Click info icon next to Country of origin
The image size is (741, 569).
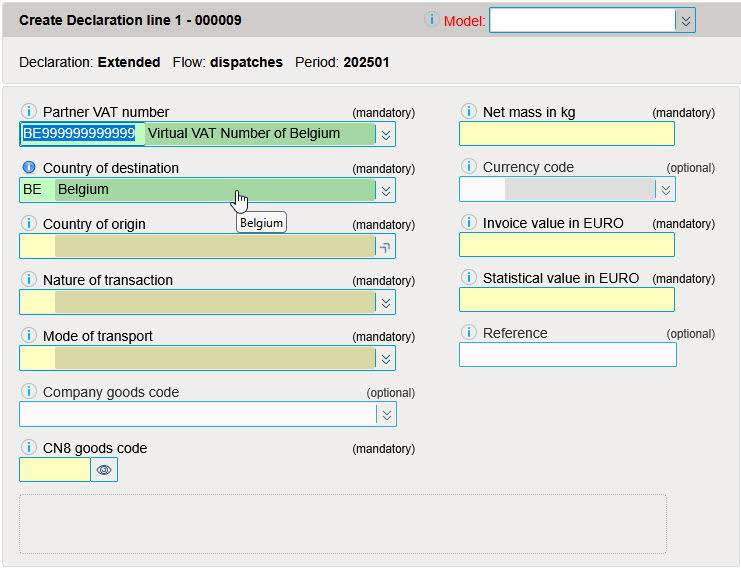pos(28,224)
